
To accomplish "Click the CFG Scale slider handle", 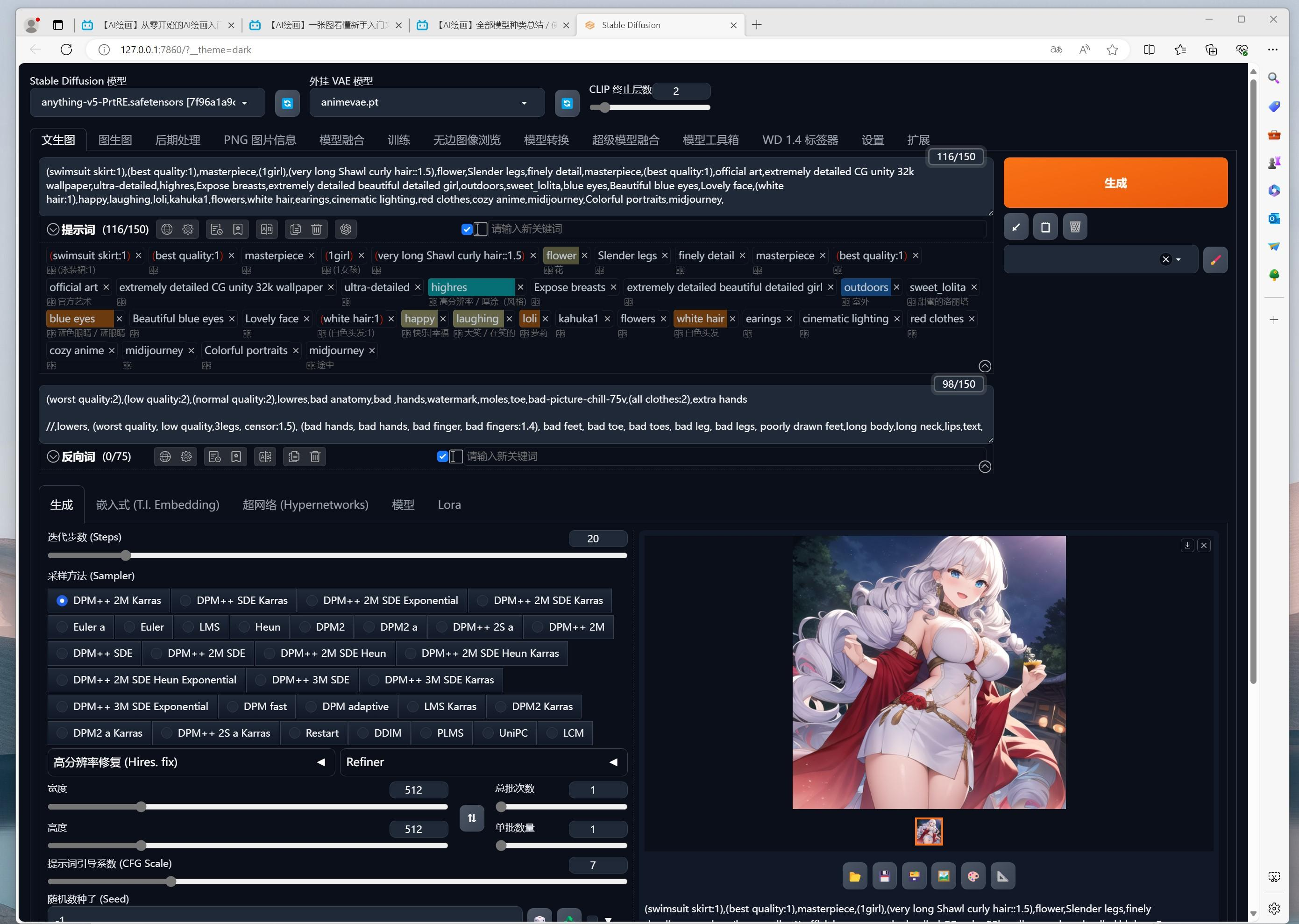I will [170, 881].
